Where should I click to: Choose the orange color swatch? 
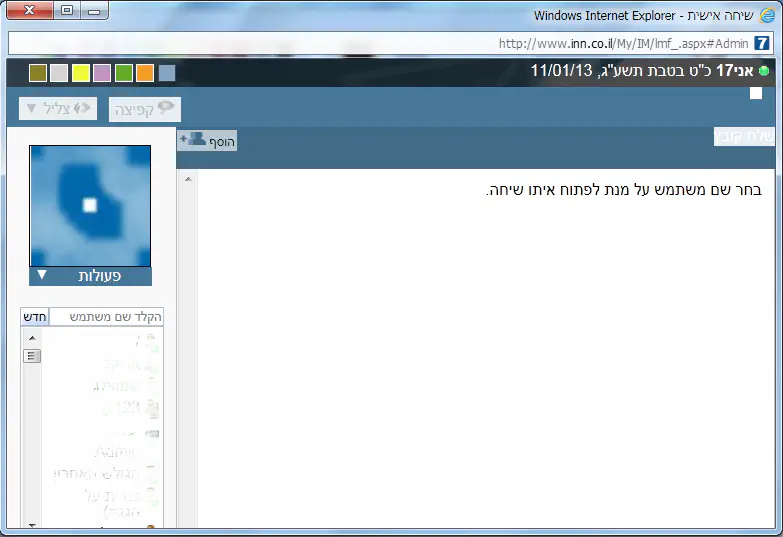click(145, 73)
